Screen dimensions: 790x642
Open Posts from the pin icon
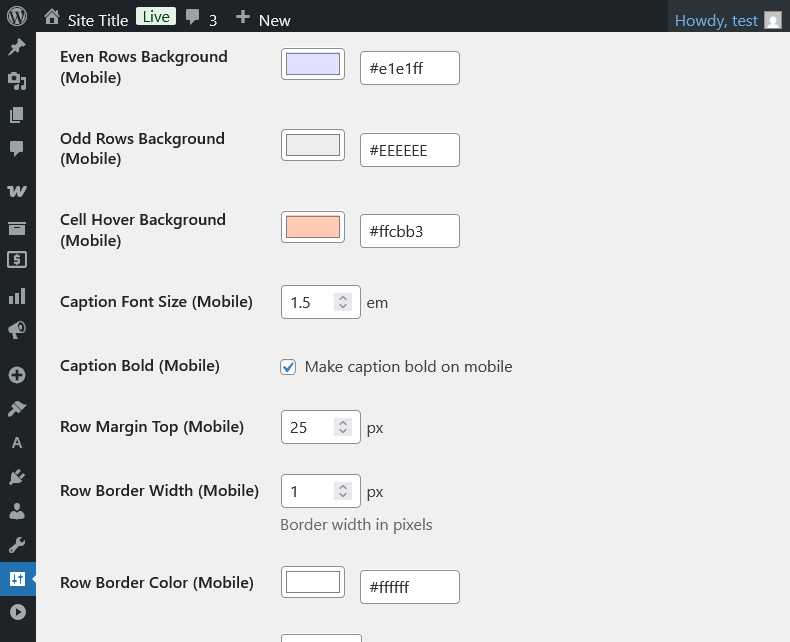(x=17, y=48)
